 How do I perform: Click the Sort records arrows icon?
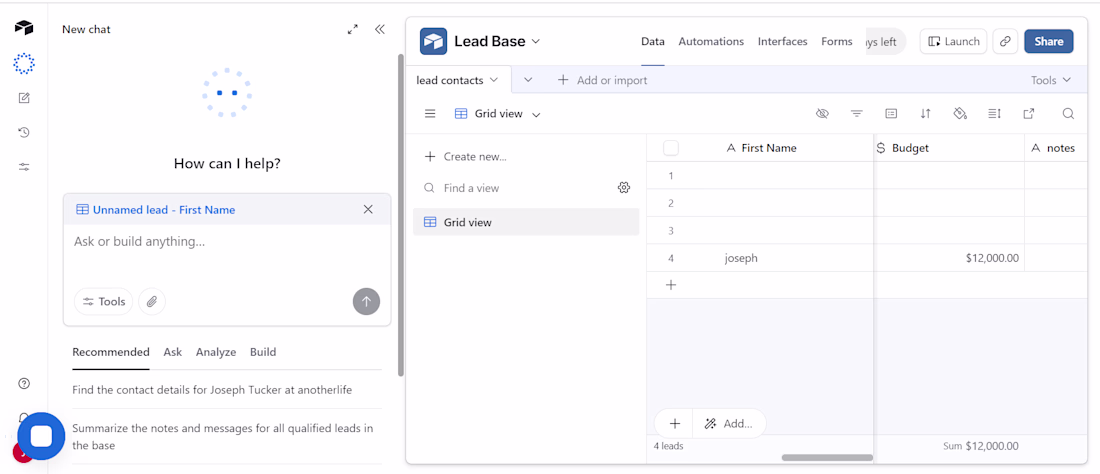(926, 114)
